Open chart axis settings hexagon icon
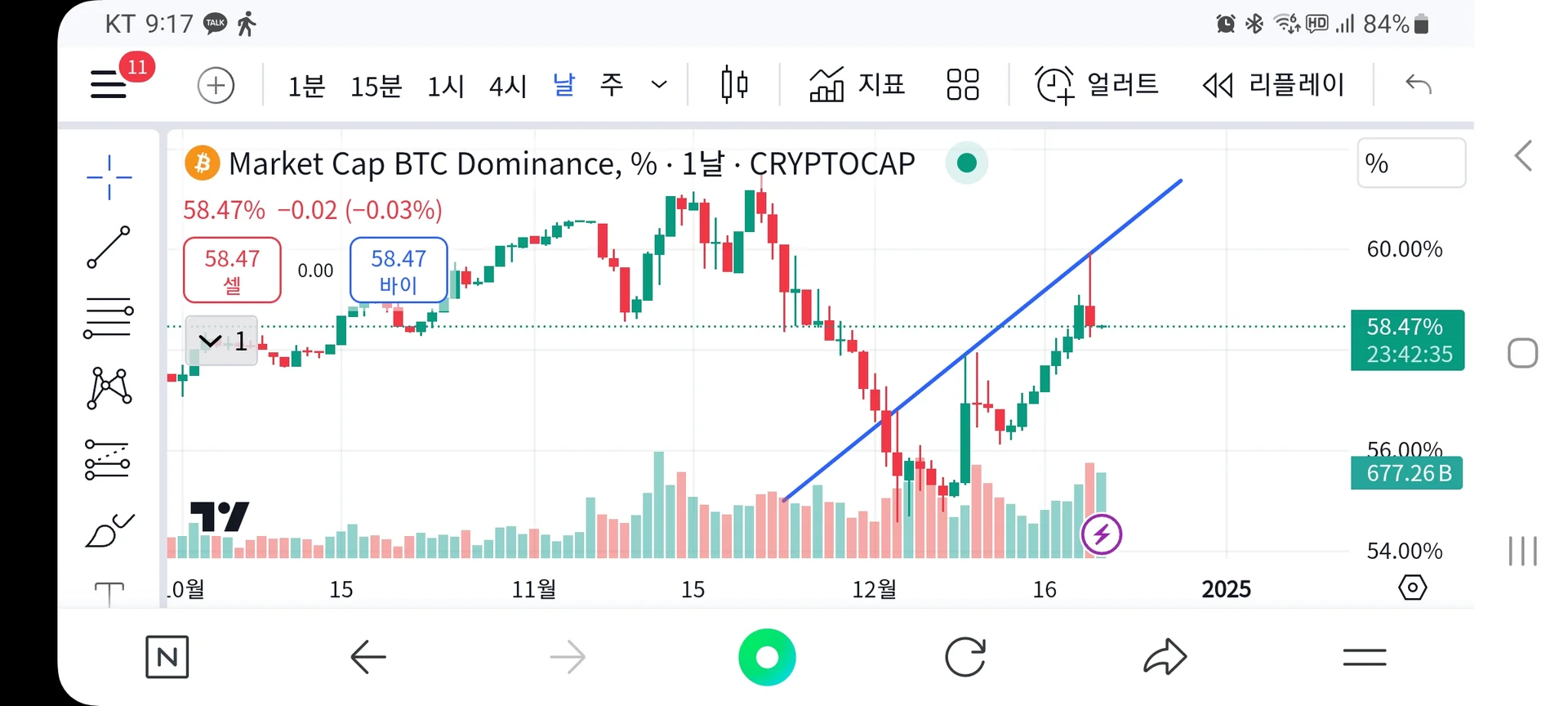This screenshot has width=1568, height=706. [1412, 588]
